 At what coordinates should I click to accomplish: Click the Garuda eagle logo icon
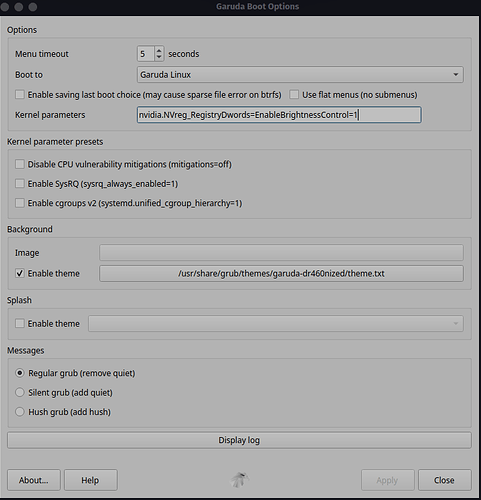click(x=239, y=480)
